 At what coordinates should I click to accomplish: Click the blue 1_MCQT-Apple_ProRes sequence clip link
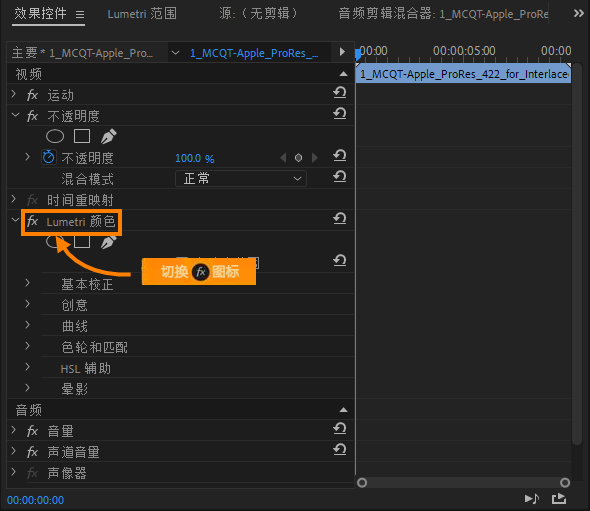pyautogui.click(x=254, y=53)
